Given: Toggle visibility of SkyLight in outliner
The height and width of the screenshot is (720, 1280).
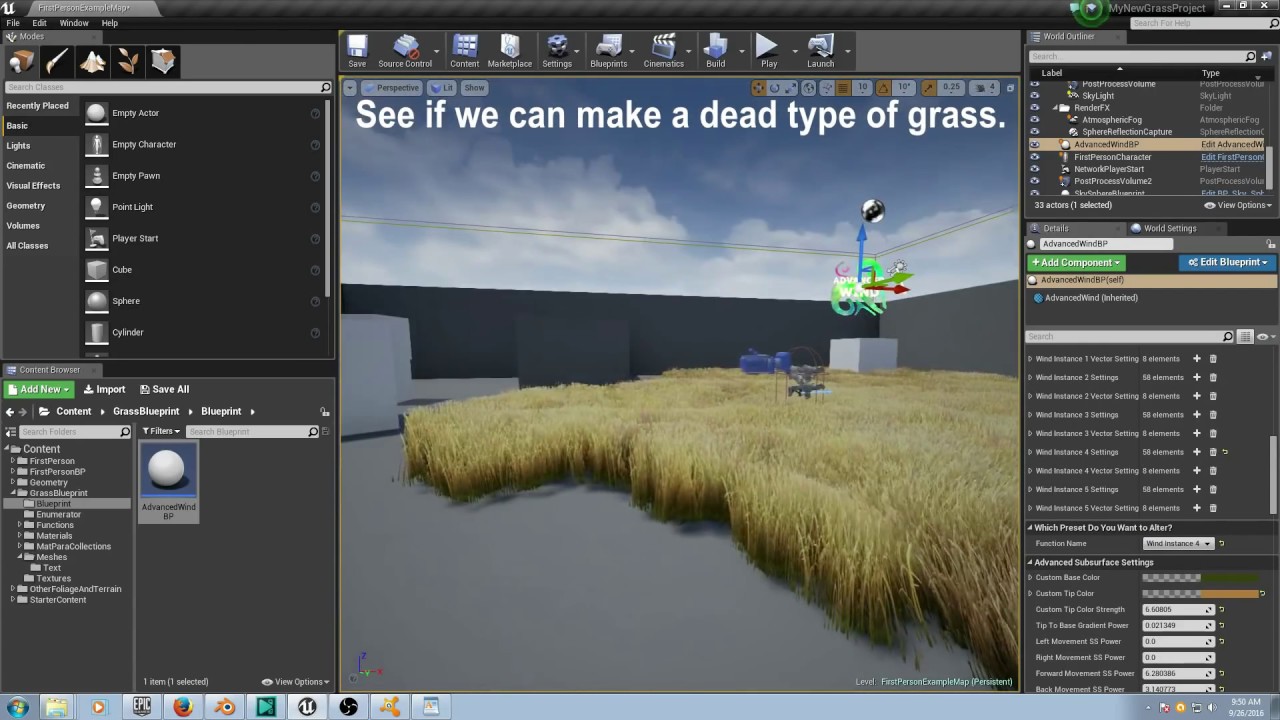Looking at the screenshot, I should pyautogui.click(x=1035, y=96).
